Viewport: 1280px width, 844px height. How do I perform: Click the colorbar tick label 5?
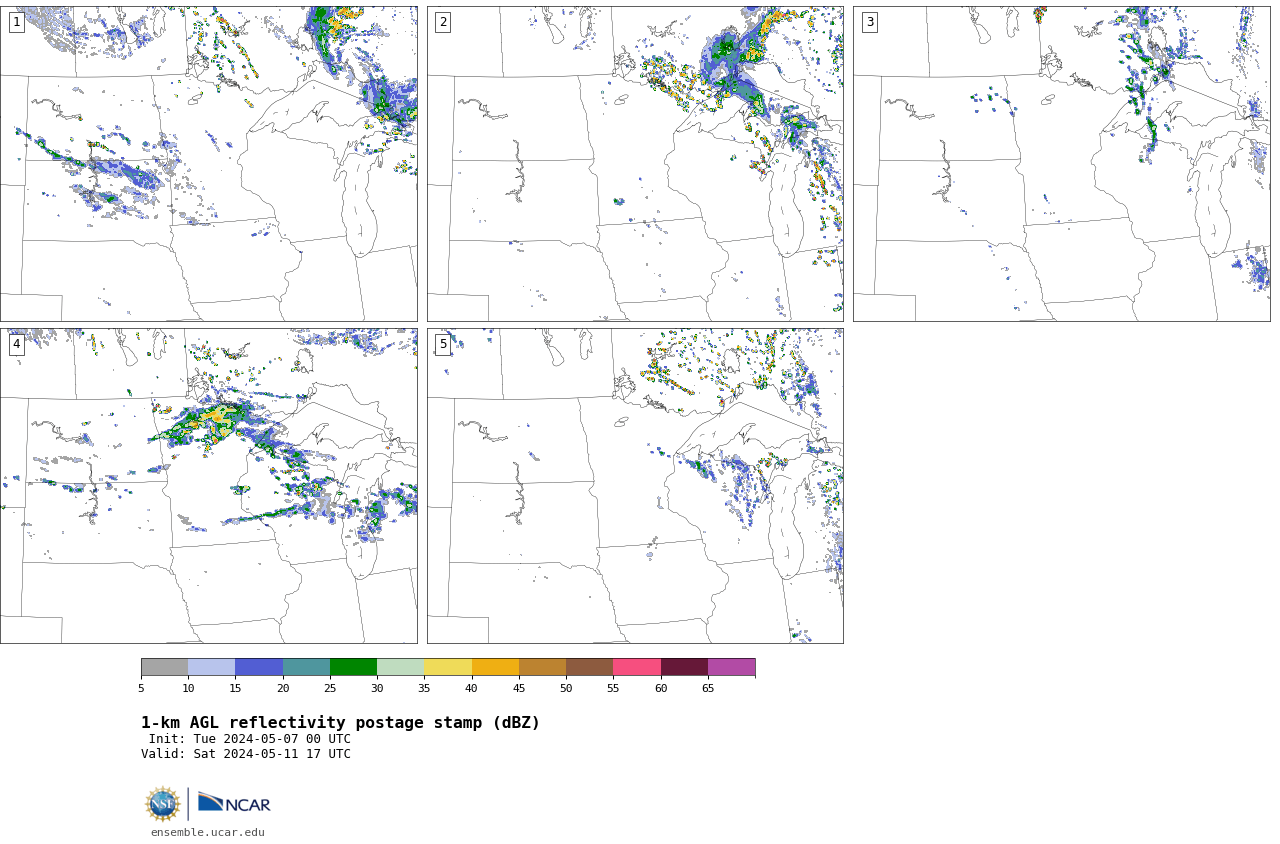(x=141, y=688)
